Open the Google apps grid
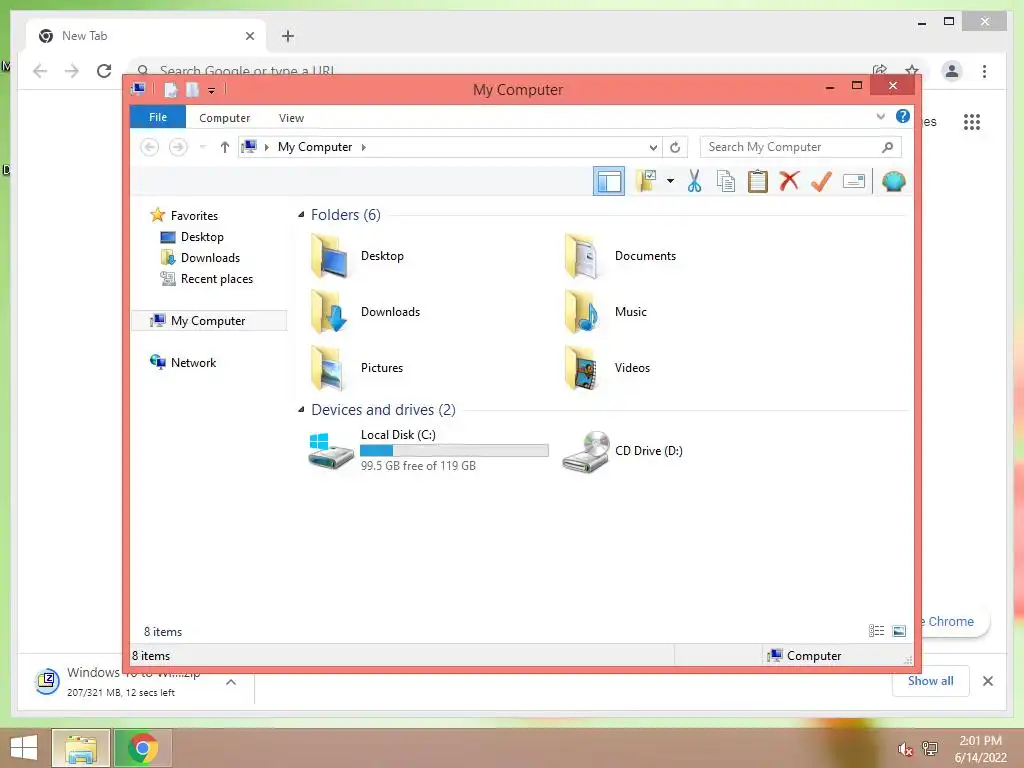The image size is (1024, 768). [x=972, y=121]
